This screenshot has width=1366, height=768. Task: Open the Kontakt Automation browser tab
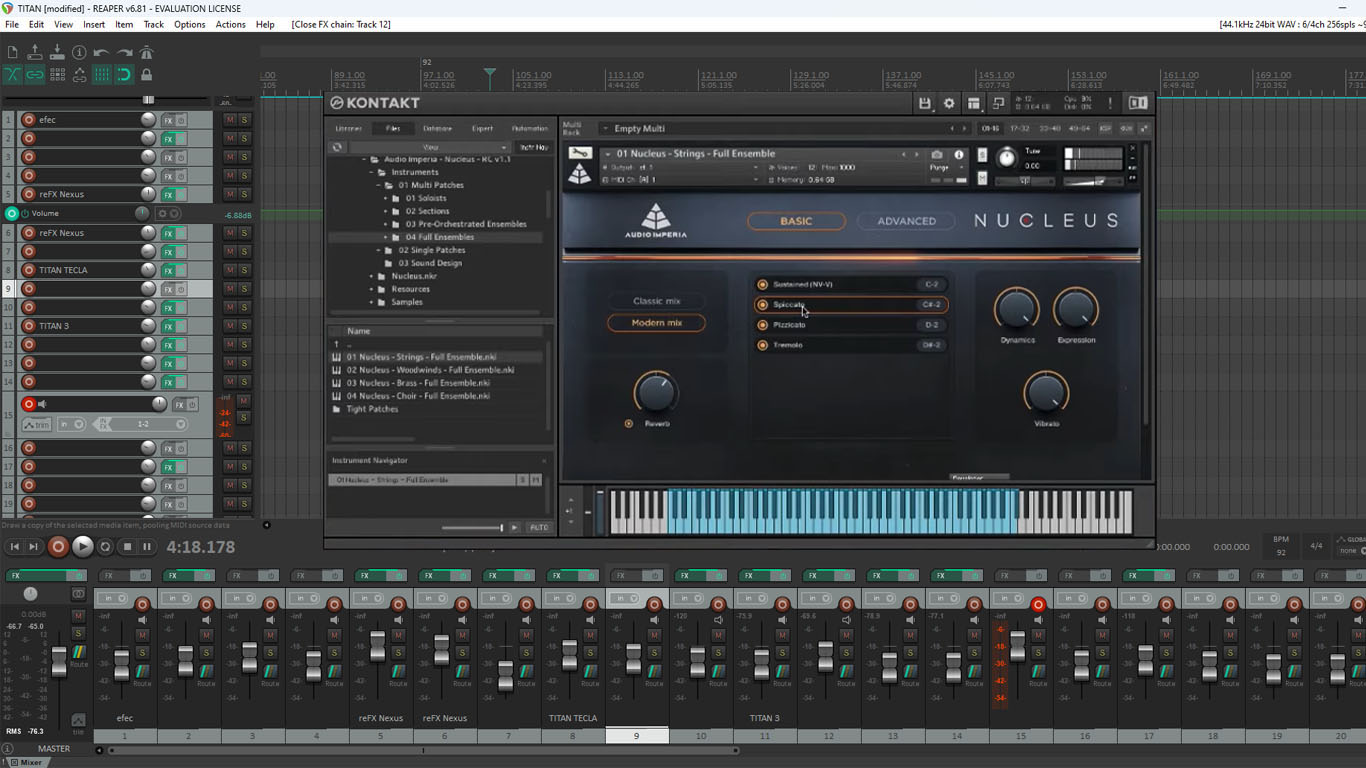tap(529, 128)
